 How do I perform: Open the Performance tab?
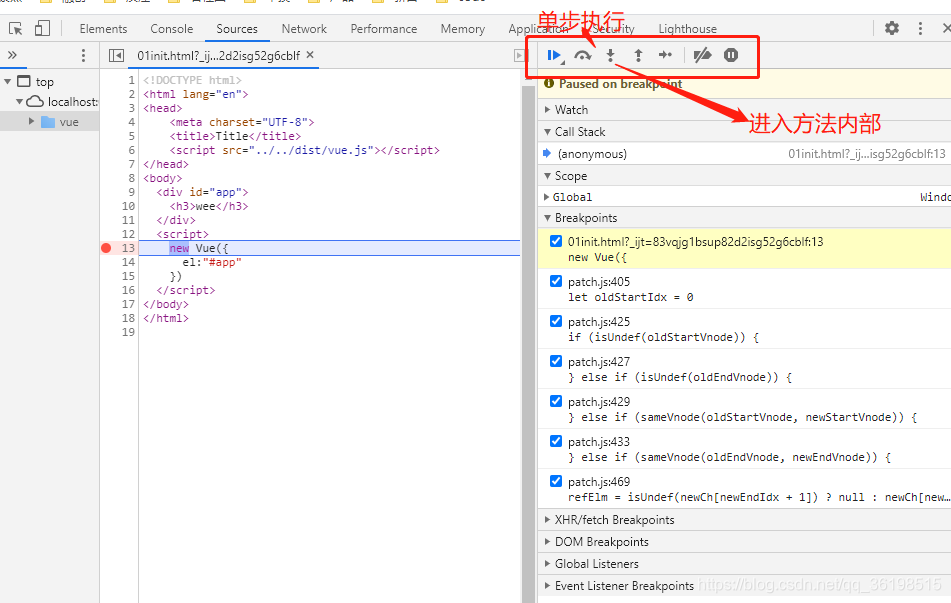[x=383, y=29]
